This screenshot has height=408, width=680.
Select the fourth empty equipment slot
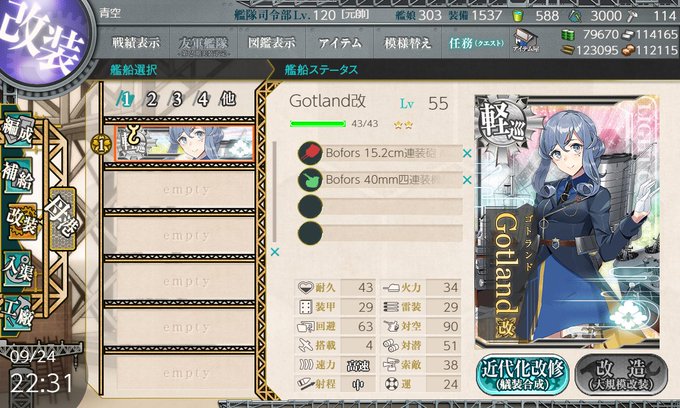[380, 233]
